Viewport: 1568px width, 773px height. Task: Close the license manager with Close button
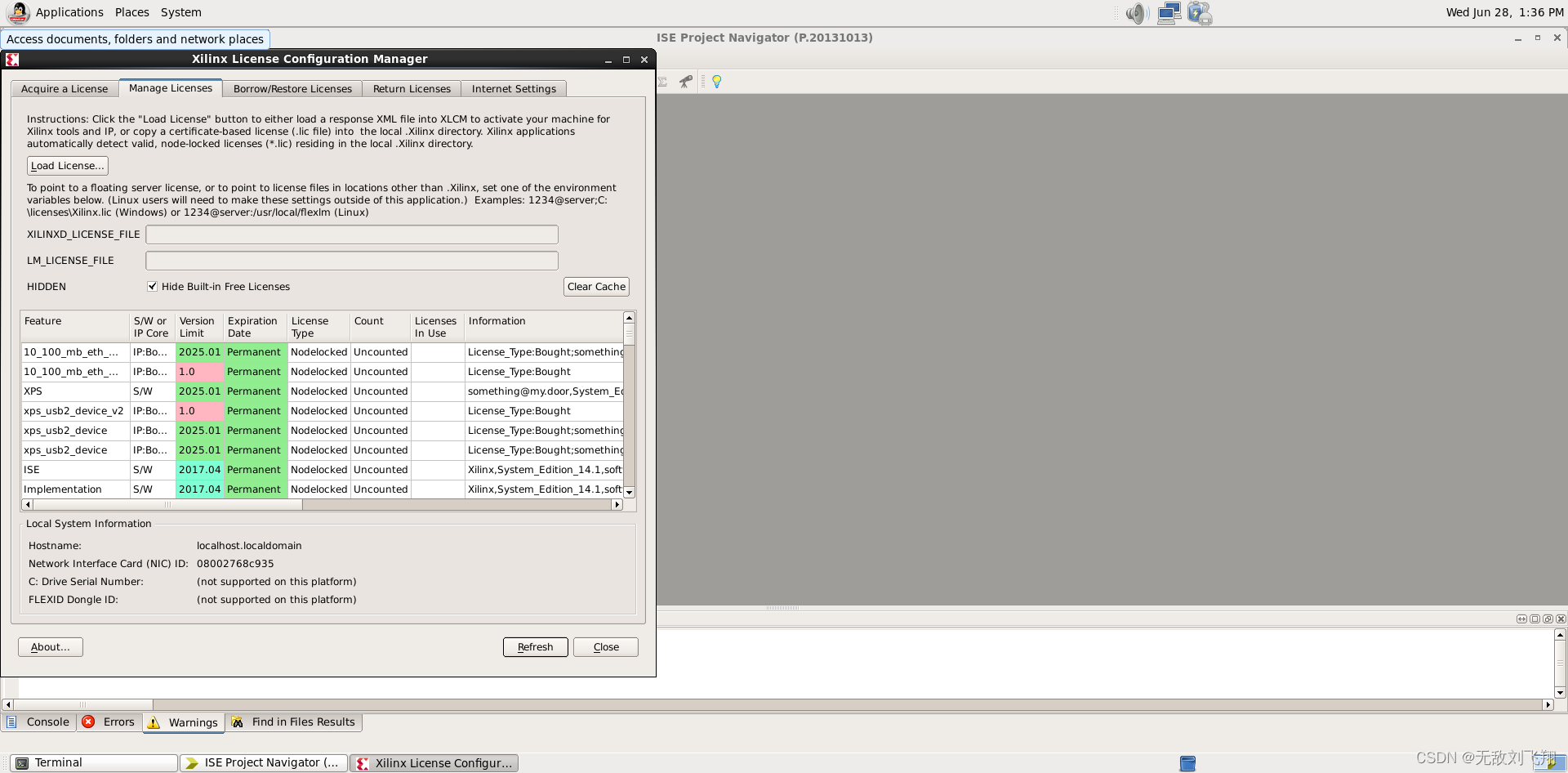tap(606, 646)
